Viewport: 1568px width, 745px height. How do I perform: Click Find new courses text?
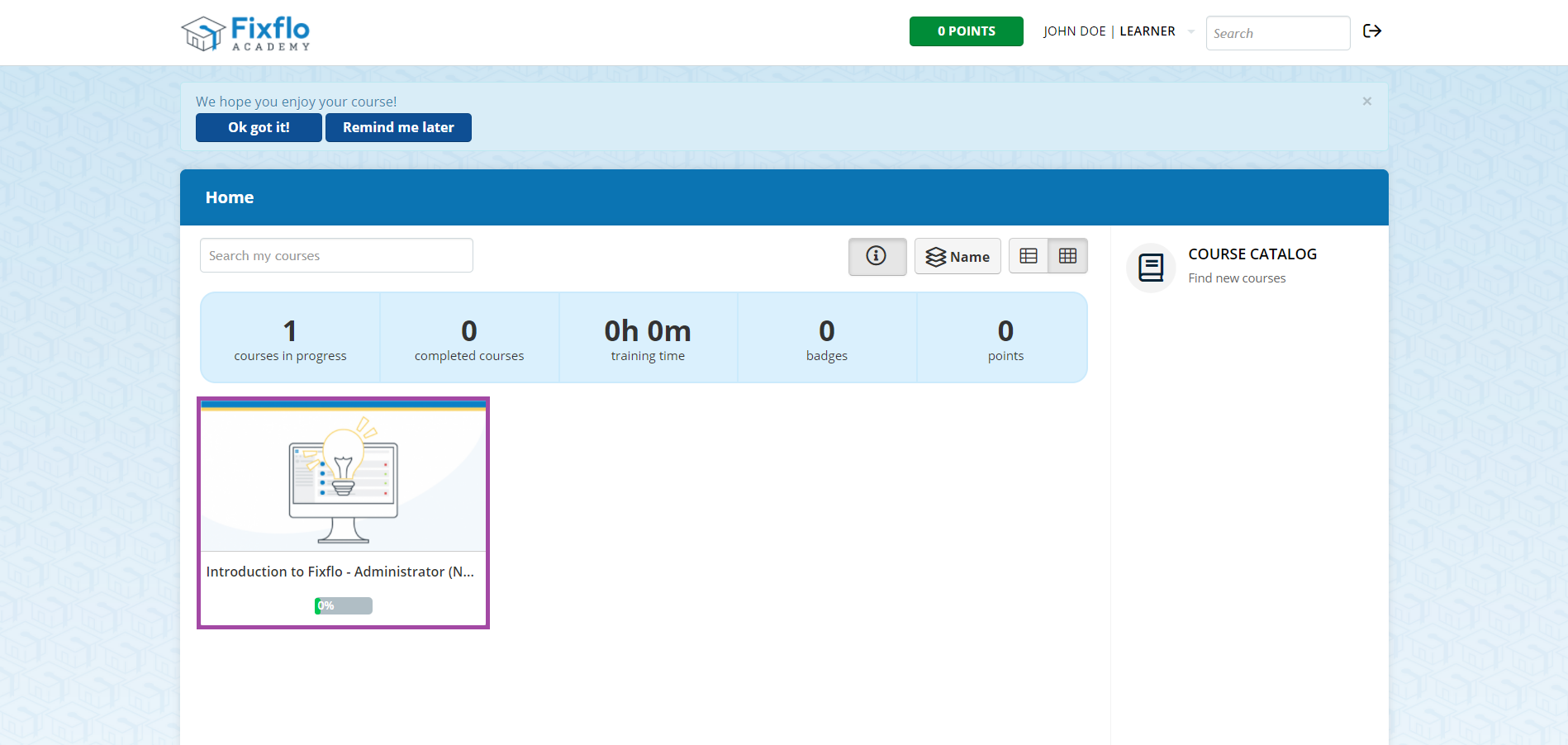1237,278
